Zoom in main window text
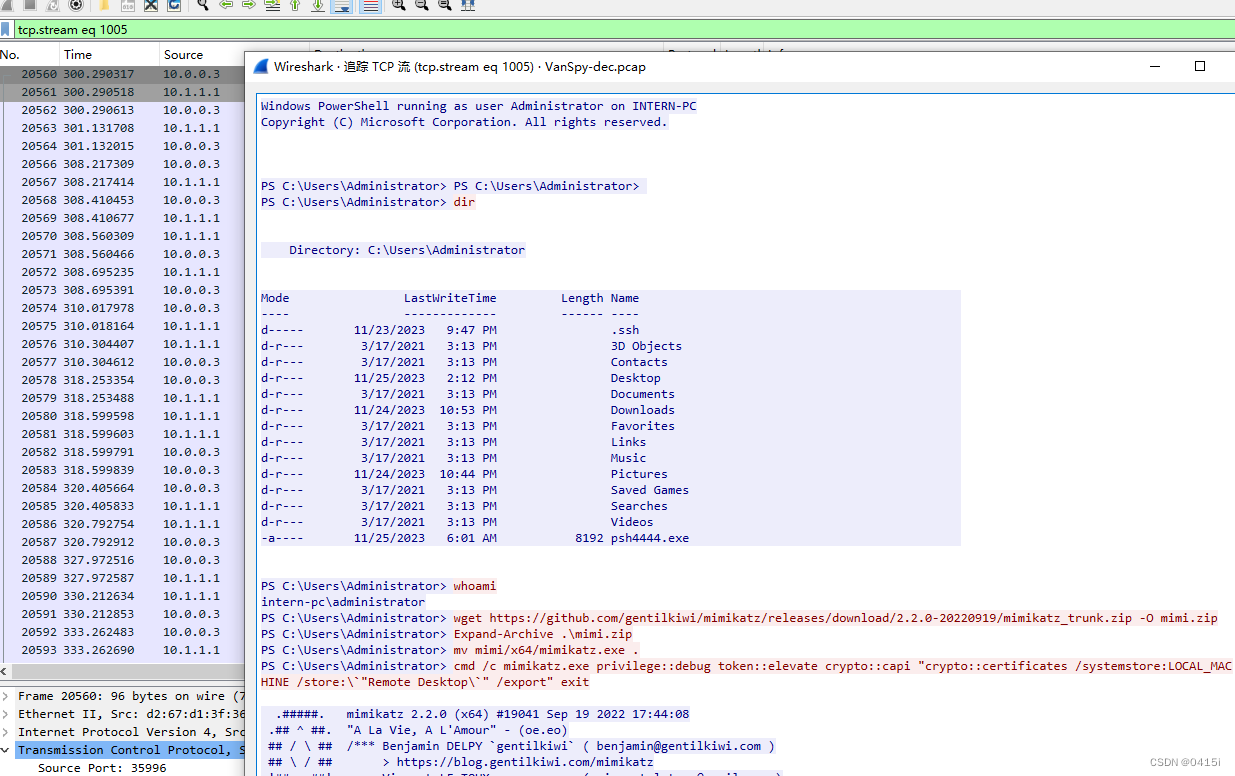The height and width of the screenshot is (776, 1235). [x=398, y=5]
